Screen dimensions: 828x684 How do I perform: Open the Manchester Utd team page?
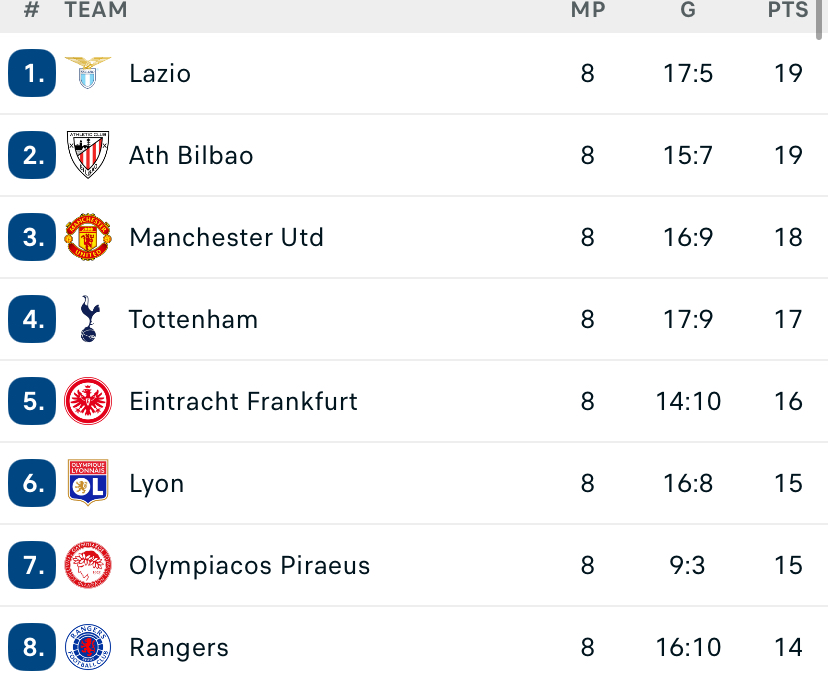click(x=226, y=237)
